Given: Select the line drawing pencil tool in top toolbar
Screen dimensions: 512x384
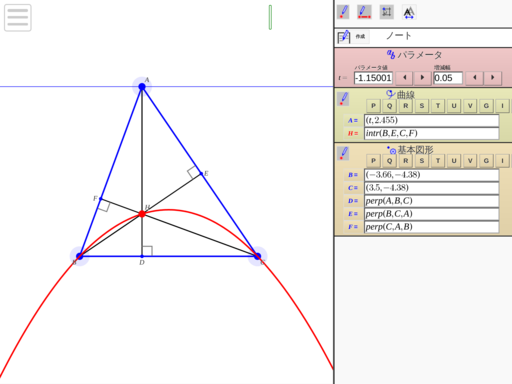Looking at the screenshot, I should click(x=364, y=12).
